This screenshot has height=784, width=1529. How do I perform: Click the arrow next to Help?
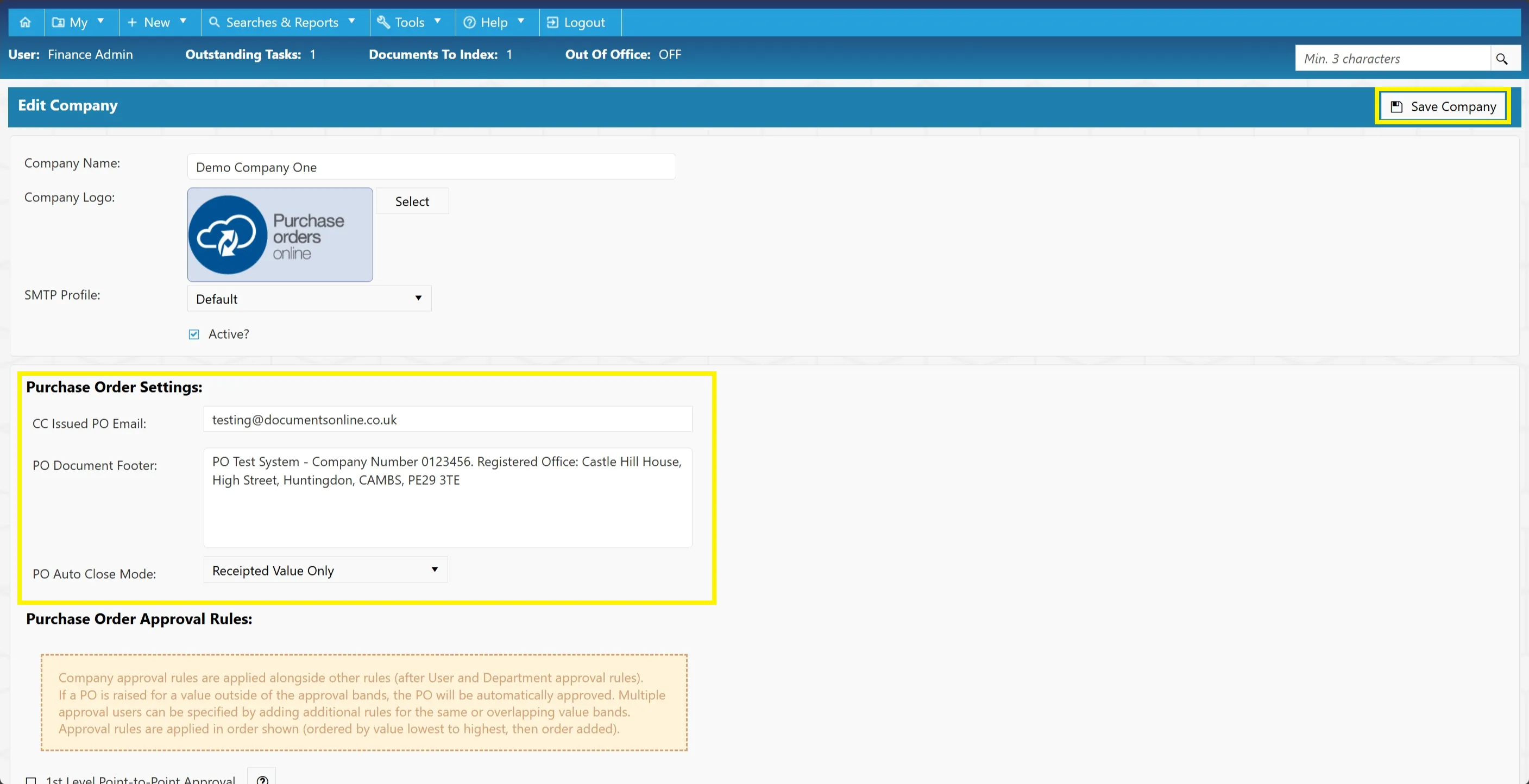pyautogui.click(x=520, y=21)
